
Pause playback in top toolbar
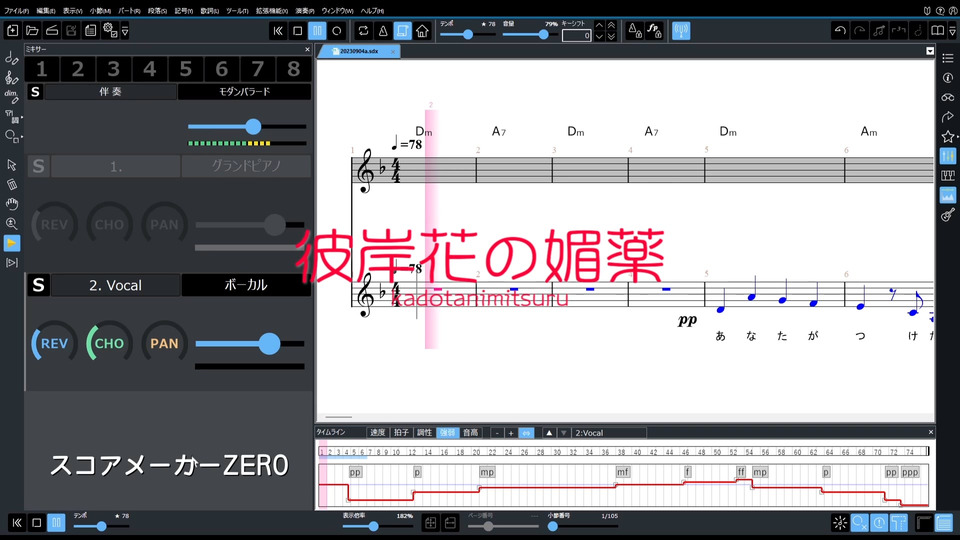[x=317, y=30]
